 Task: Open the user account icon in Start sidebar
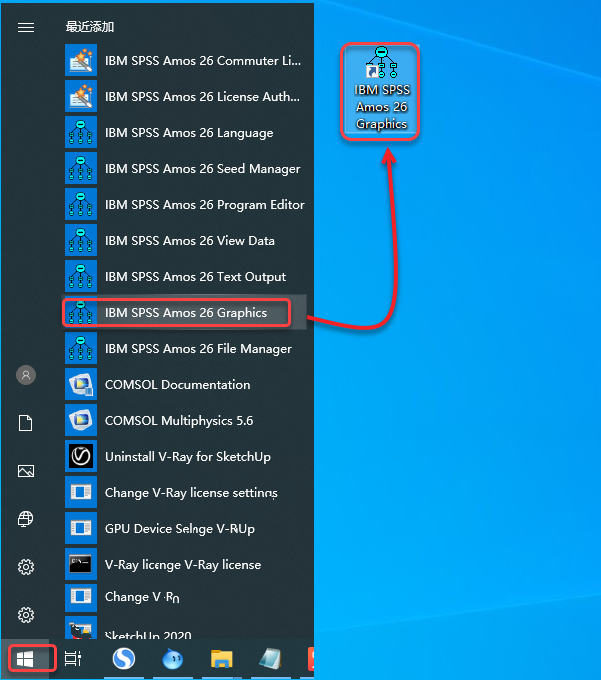coord(26,375)
